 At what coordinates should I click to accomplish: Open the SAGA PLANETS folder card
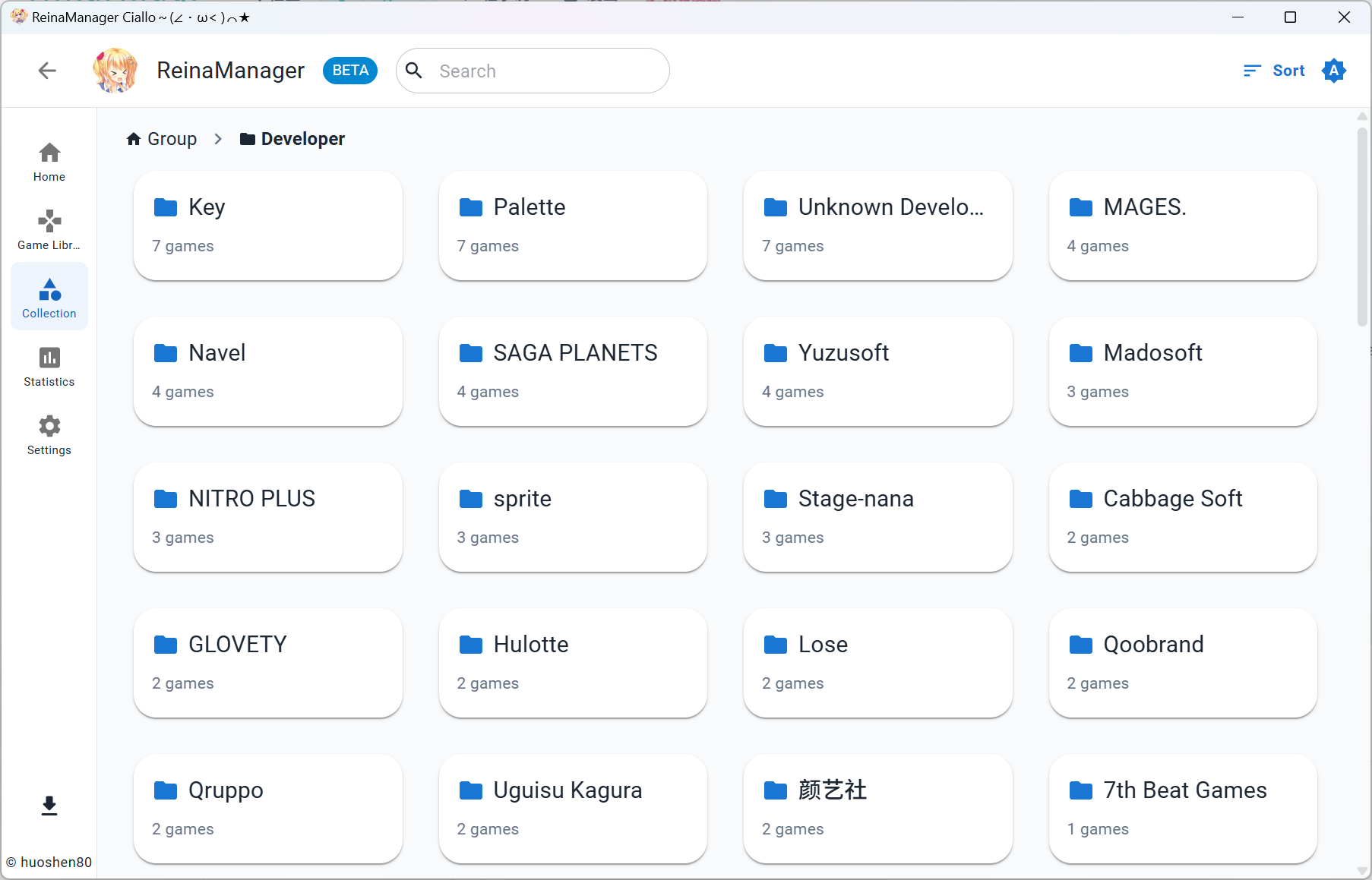573,371
